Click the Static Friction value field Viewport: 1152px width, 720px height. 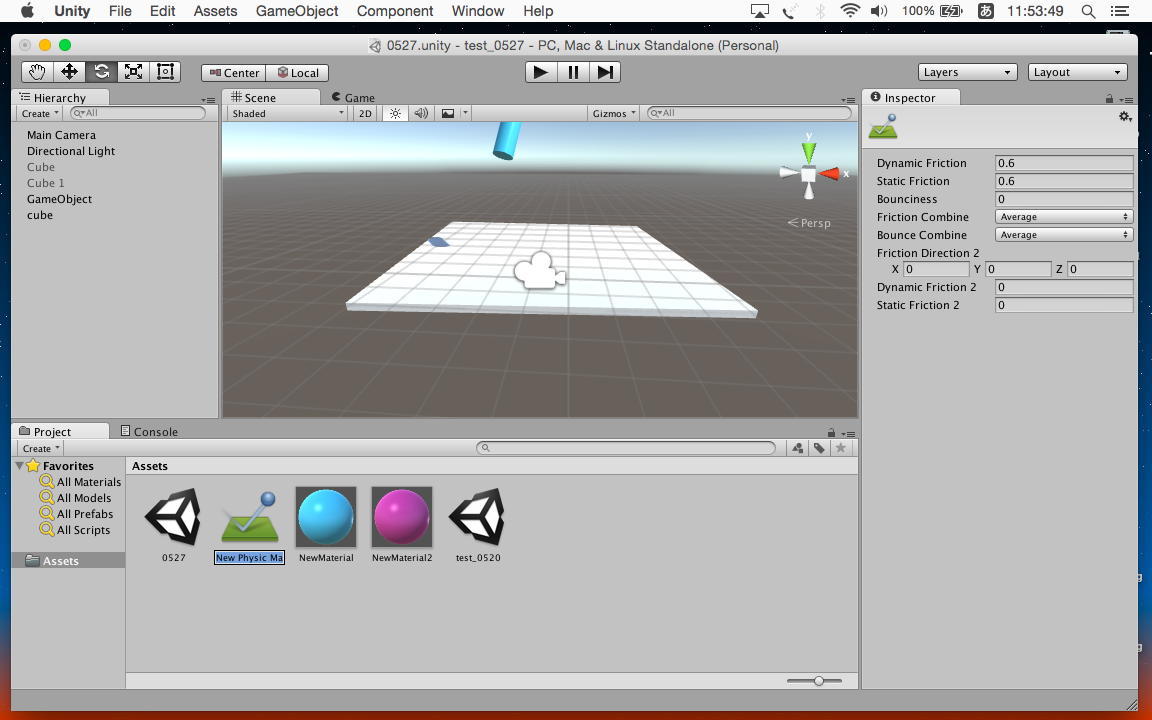pos(1064,181)
